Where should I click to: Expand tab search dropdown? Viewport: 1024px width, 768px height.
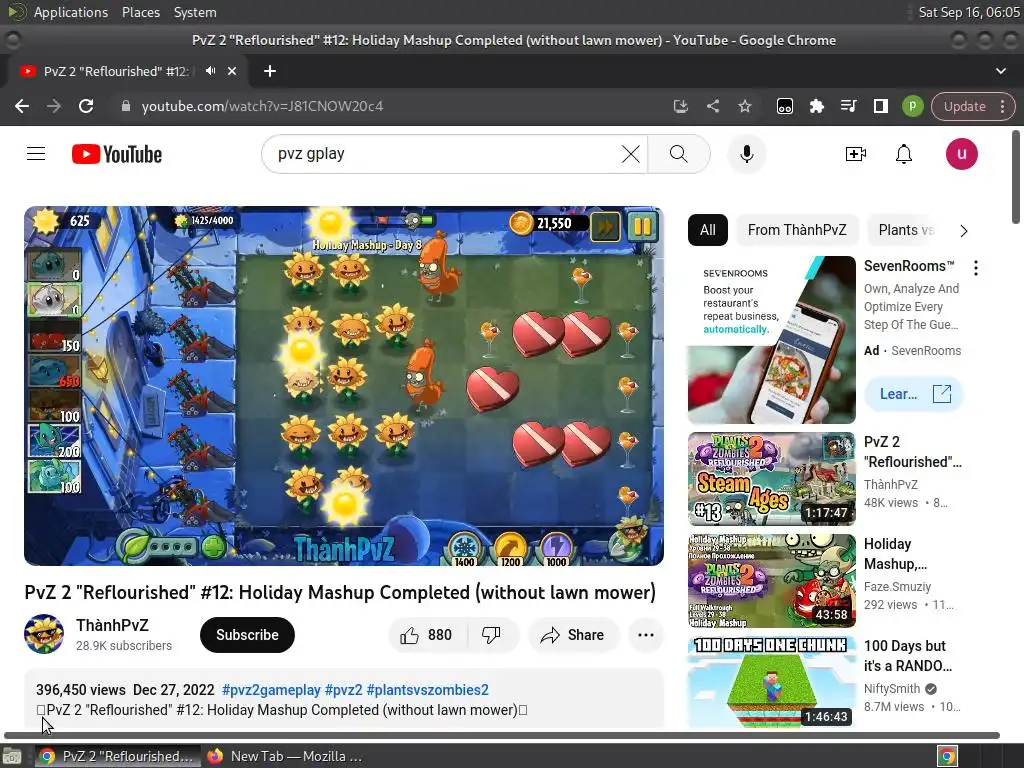[x=1000, y=71]
